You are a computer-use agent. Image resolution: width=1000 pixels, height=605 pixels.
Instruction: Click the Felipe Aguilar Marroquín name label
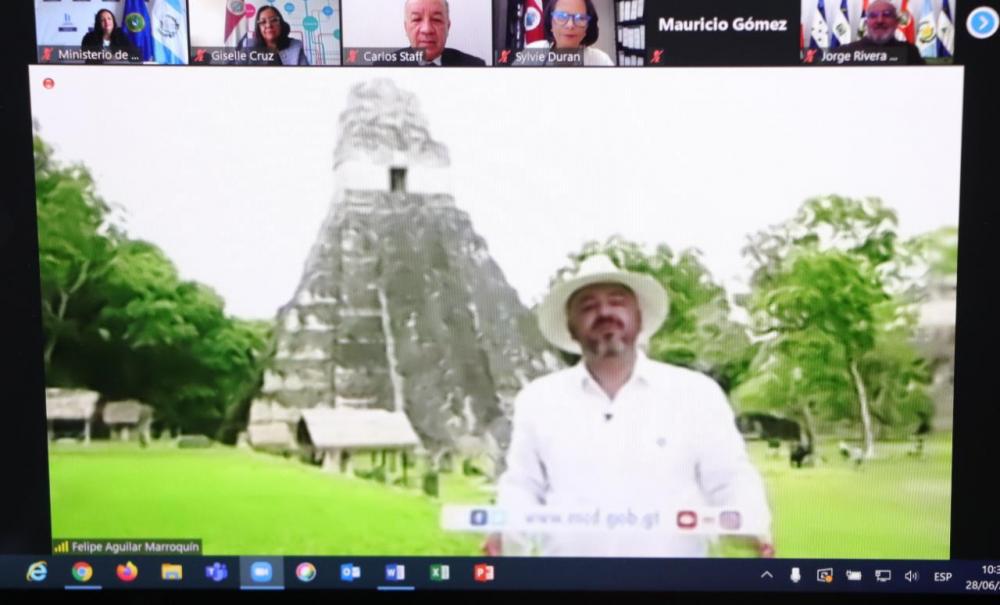click(x=127, y=547)
